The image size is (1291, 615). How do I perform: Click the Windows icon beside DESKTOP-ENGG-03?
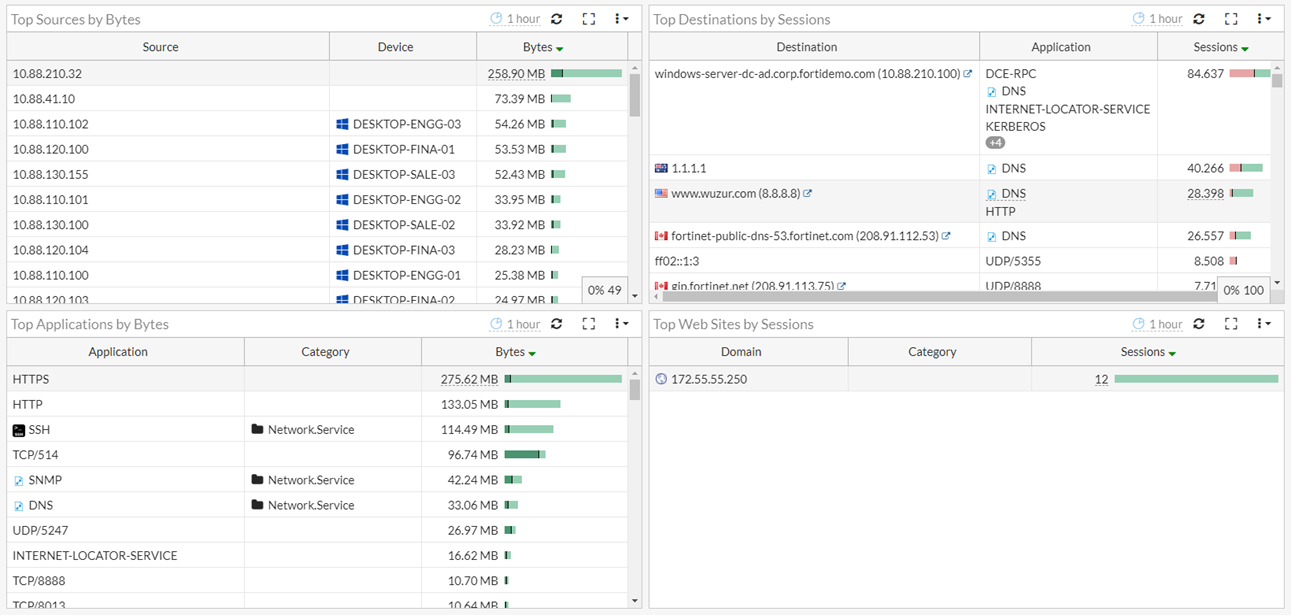[x=342, y=124]
